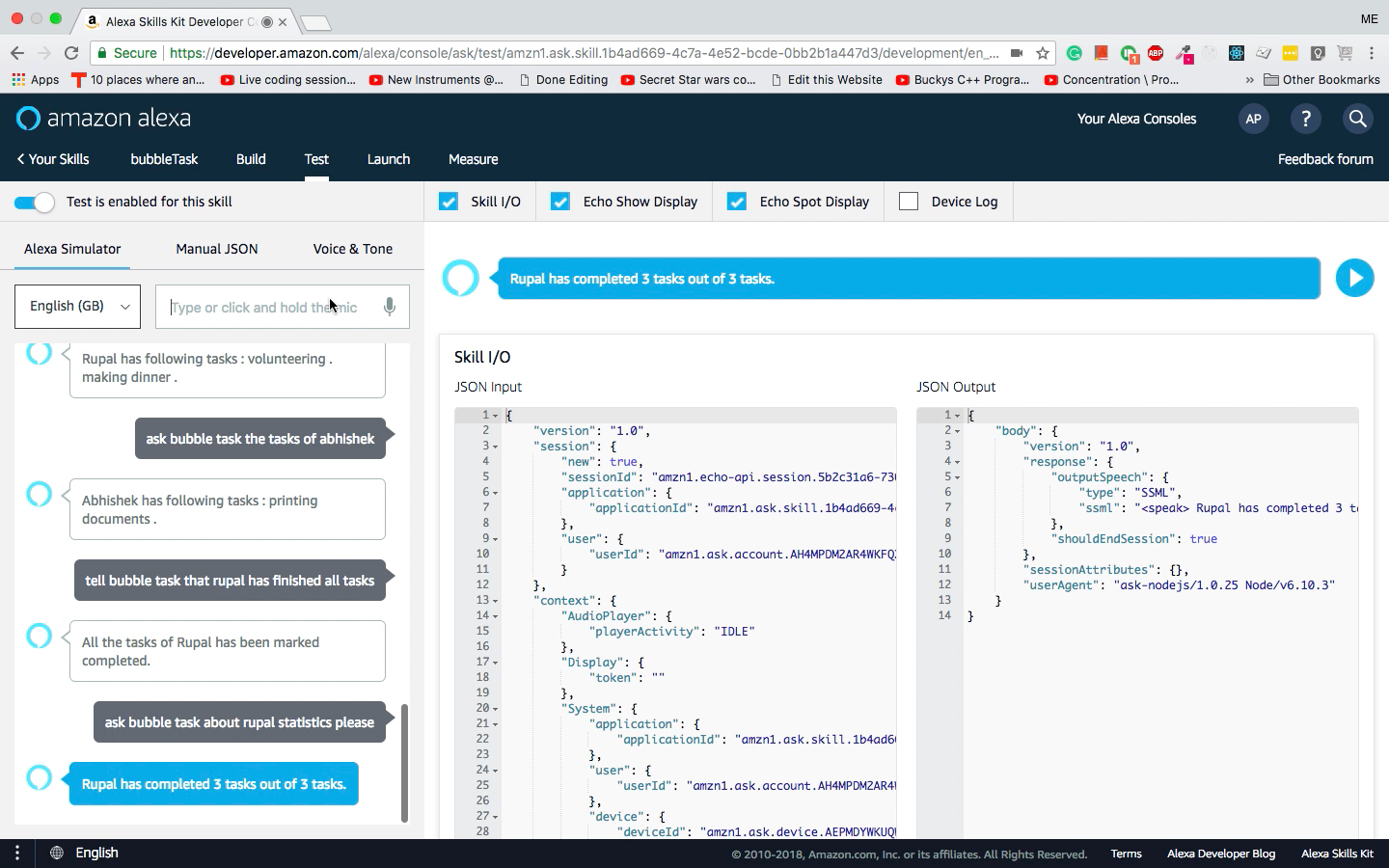1389x868 pixels.
Task: Open the Alexa Developer Blog link
Action: 1221,854
